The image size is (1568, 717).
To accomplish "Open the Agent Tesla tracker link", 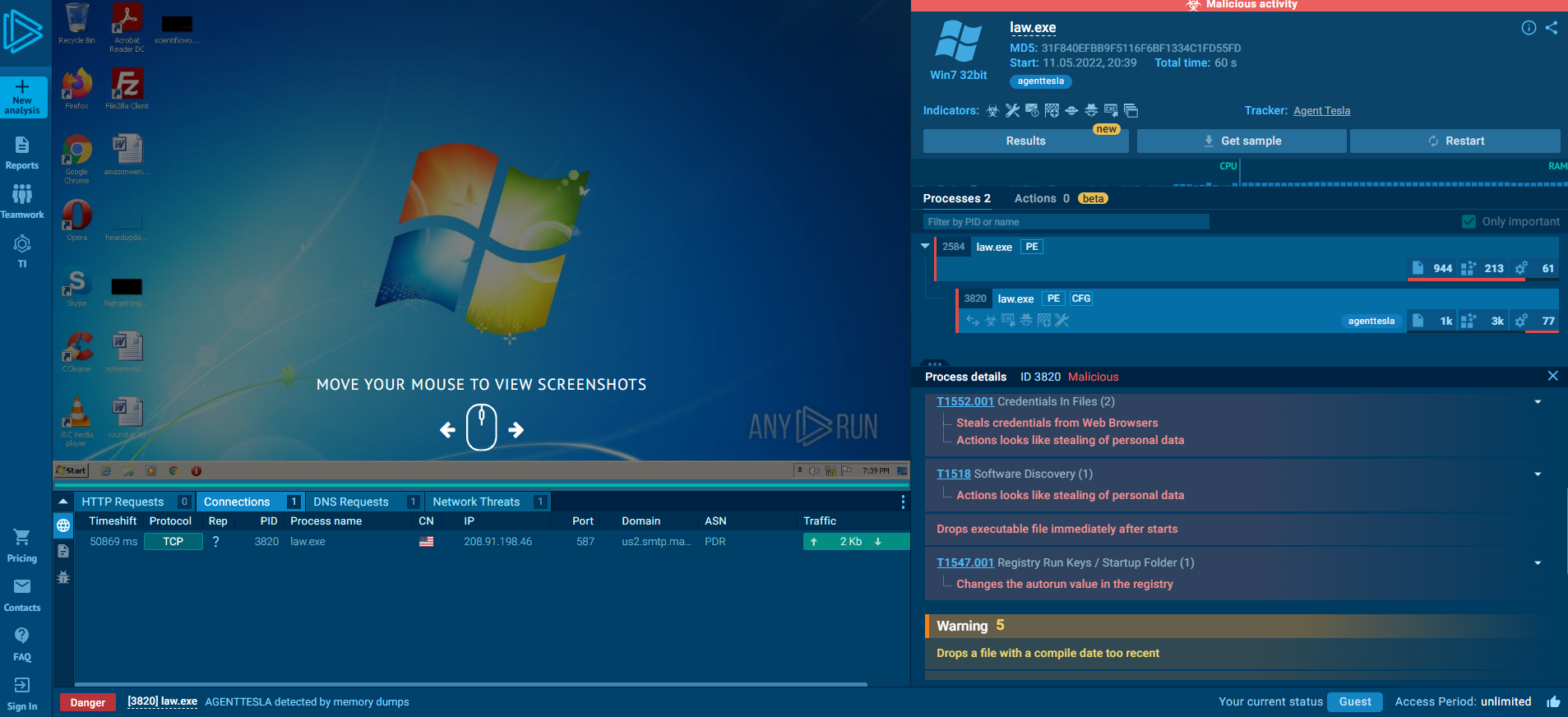I will (x=1321, y=111).
